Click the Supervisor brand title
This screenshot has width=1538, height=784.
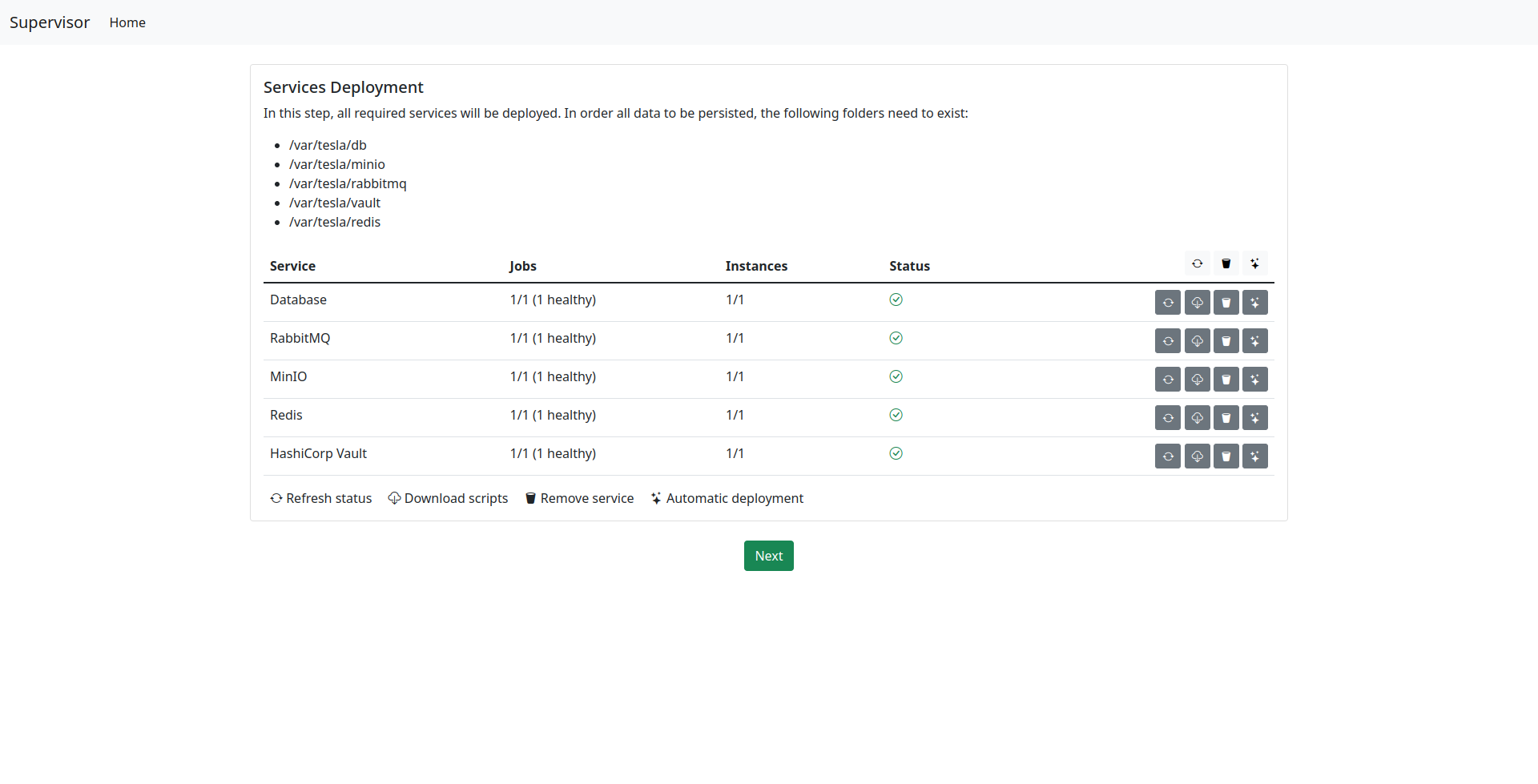(50, 22)
